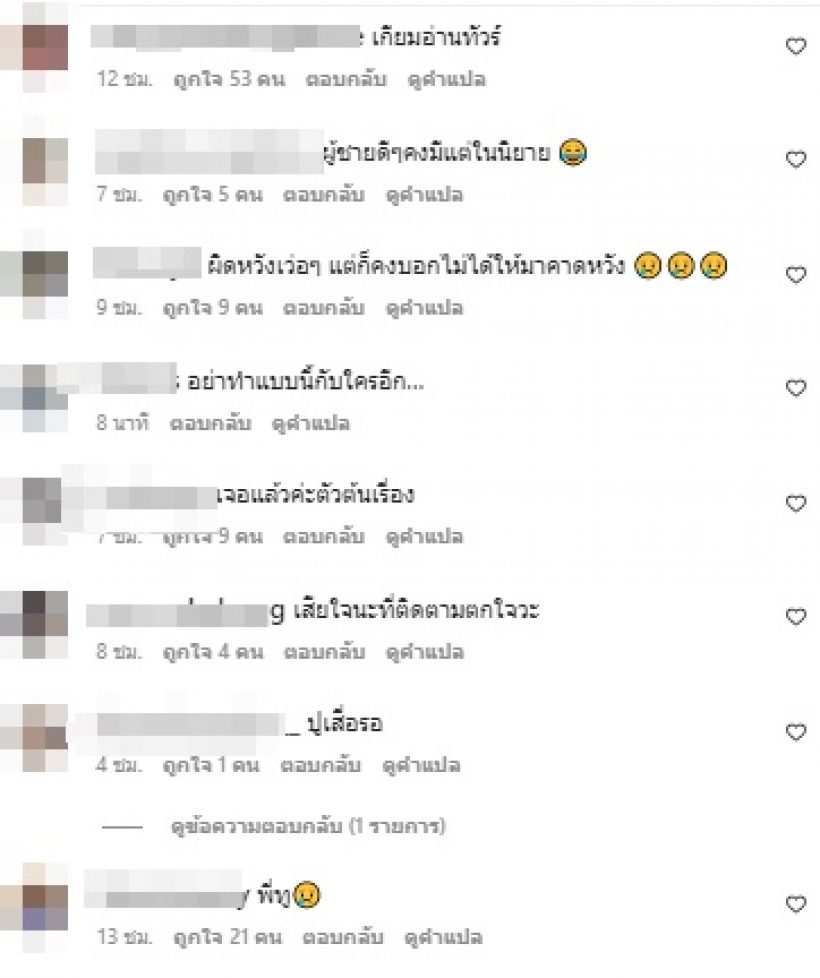Like the comment 'เกียมอ่านทัวร์' with heart icon
The height and width of the screenshot is (978, 820).
pyautogui.click(x=796, y=46)
